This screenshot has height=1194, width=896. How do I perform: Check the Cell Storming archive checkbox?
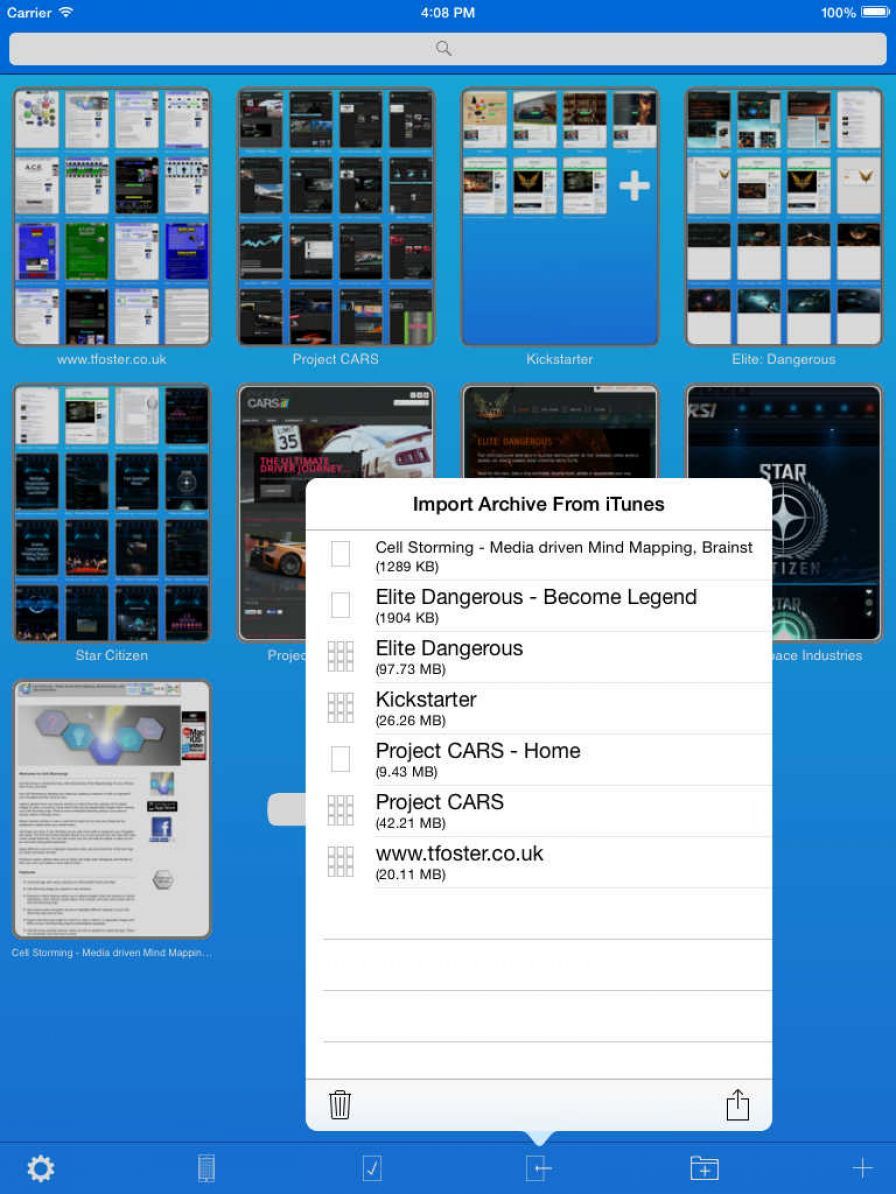pos(340,554)
